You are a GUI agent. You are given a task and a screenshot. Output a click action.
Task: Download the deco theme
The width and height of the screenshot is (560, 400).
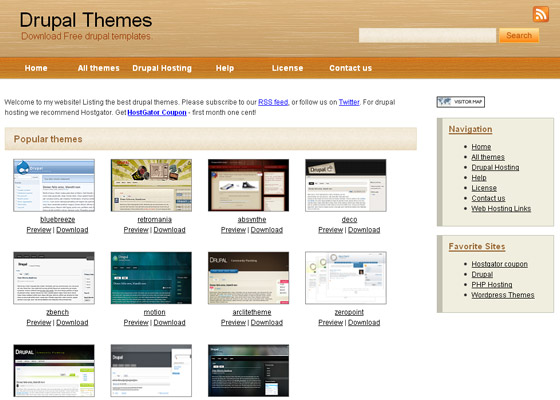(364, 230)
